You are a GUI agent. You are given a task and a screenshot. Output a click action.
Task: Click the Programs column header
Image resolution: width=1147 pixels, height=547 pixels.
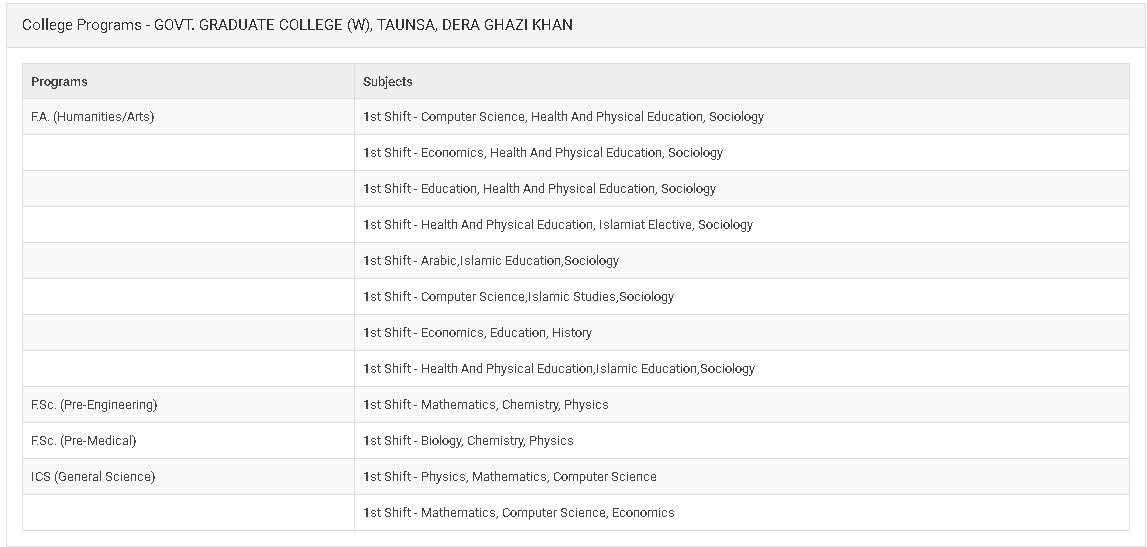pos(59,82)
